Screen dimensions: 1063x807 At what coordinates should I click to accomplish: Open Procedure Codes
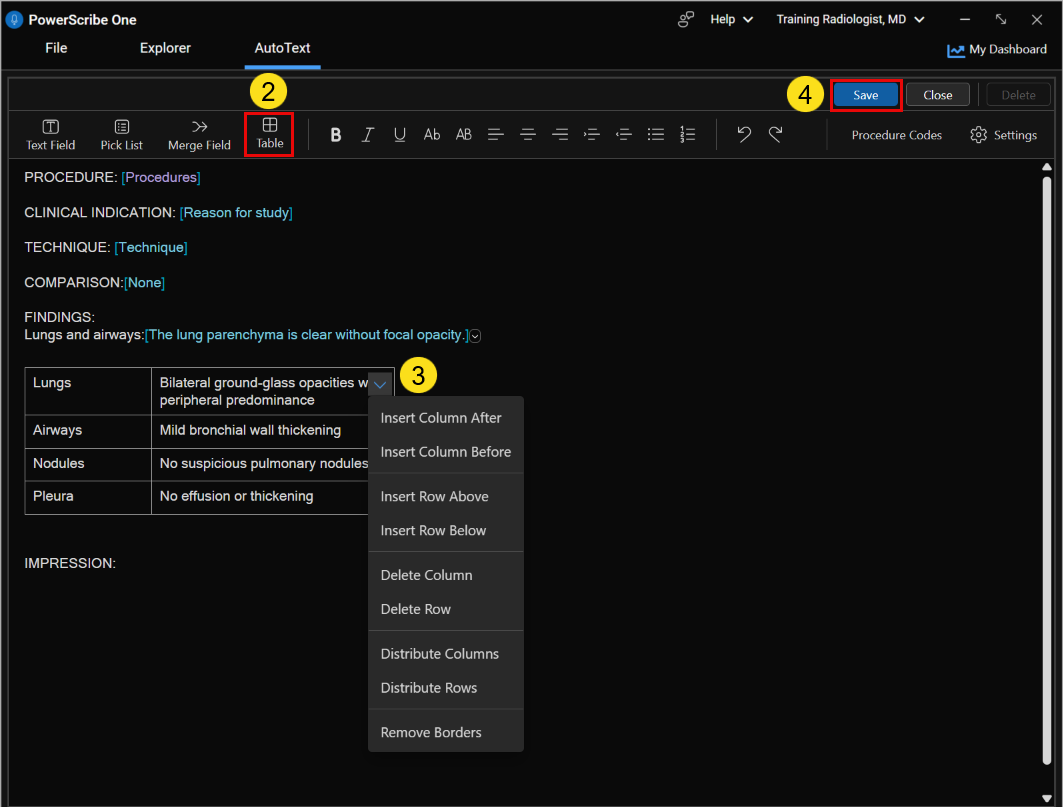point(896,135)
